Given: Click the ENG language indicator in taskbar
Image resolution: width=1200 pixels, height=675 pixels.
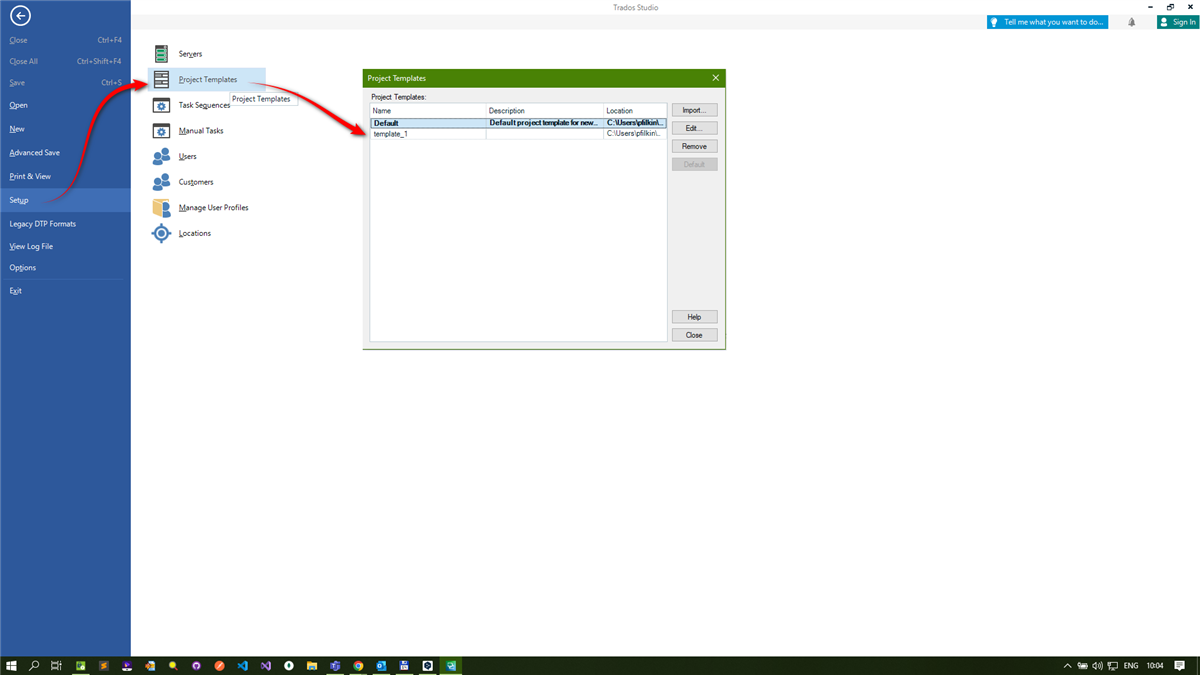Looking at the screenshot, I should point(1131,665).
